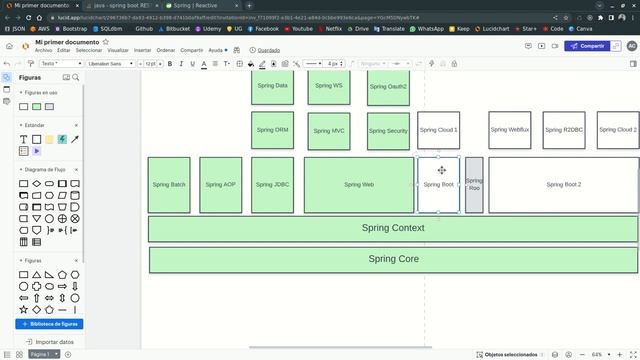Search shapes with the magnifier icon

click(x=76, y=77)
